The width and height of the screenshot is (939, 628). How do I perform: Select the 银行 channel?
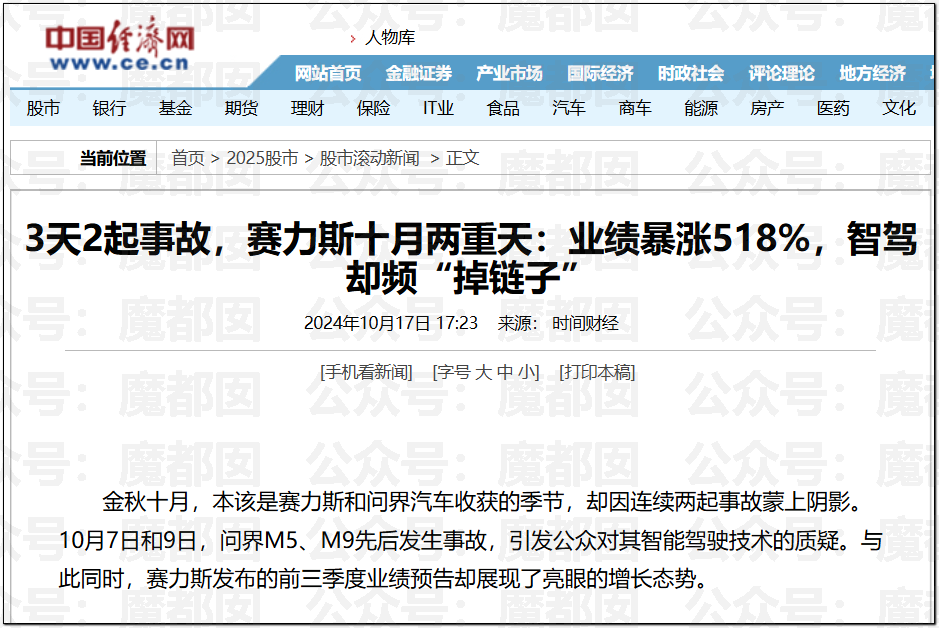(109, 108)
